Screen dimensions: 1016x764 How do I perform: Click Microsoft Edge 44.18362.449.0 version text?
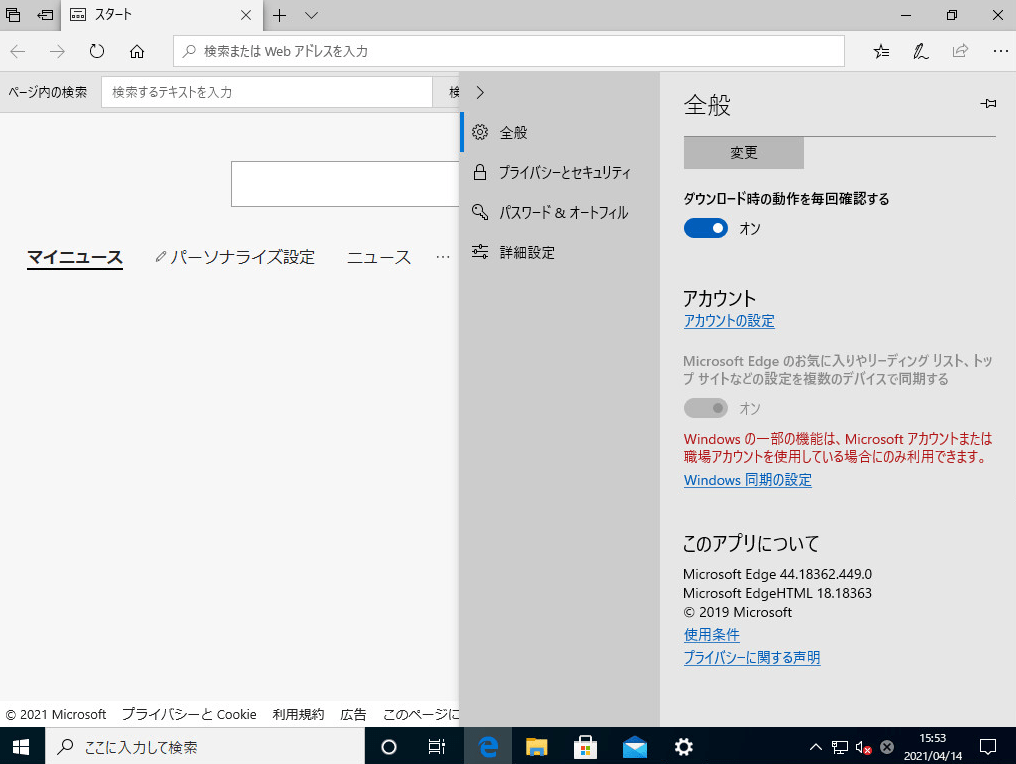point(778,574)
